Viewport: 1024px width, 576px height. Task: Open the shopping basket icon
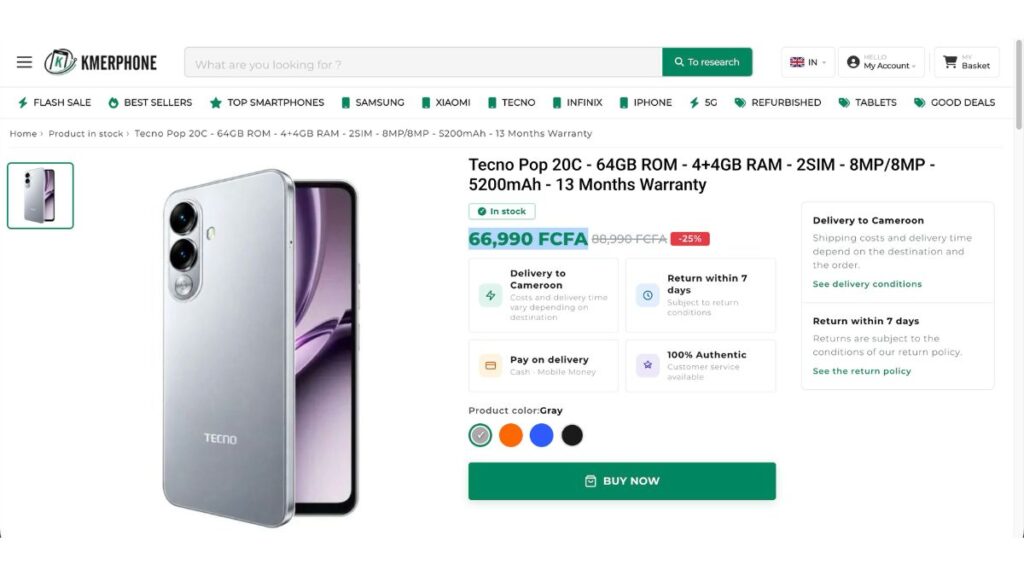[950, 62]
